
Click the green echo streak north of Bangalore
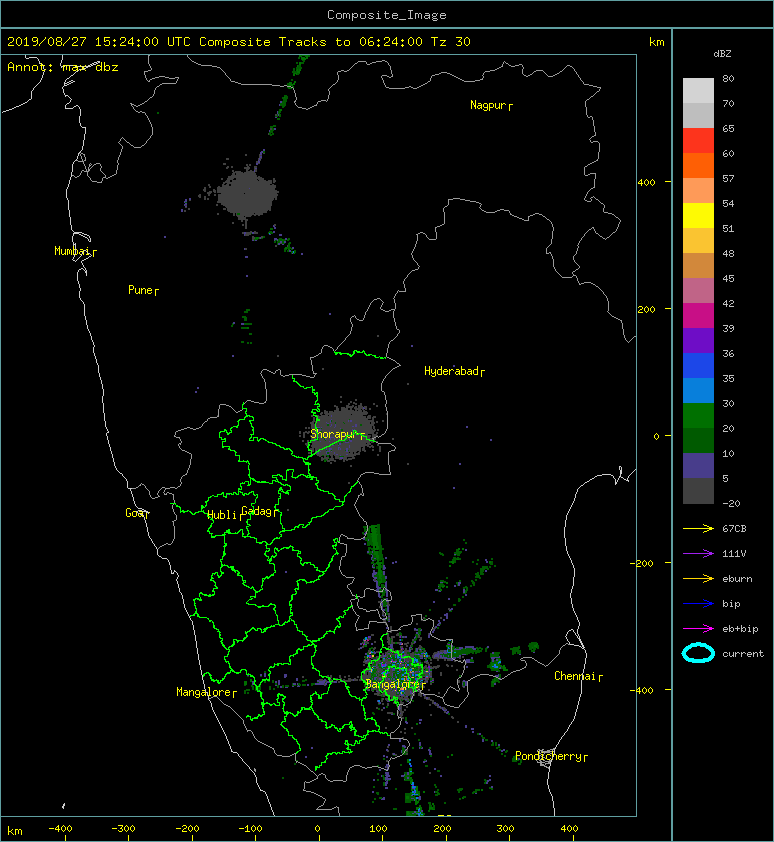tap(377, 569)
